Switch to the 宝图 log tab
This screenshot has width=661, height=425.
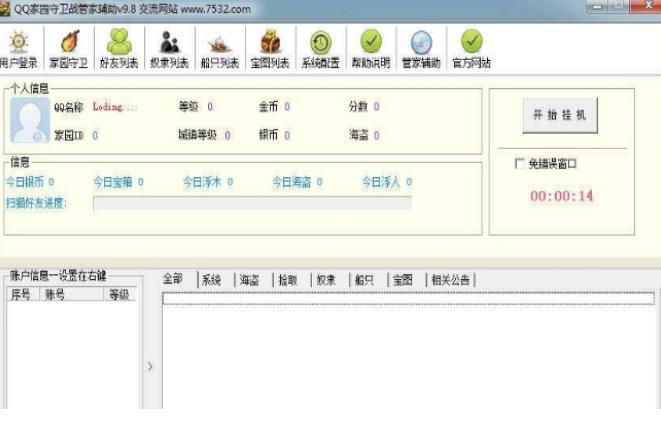coord(403,280)
